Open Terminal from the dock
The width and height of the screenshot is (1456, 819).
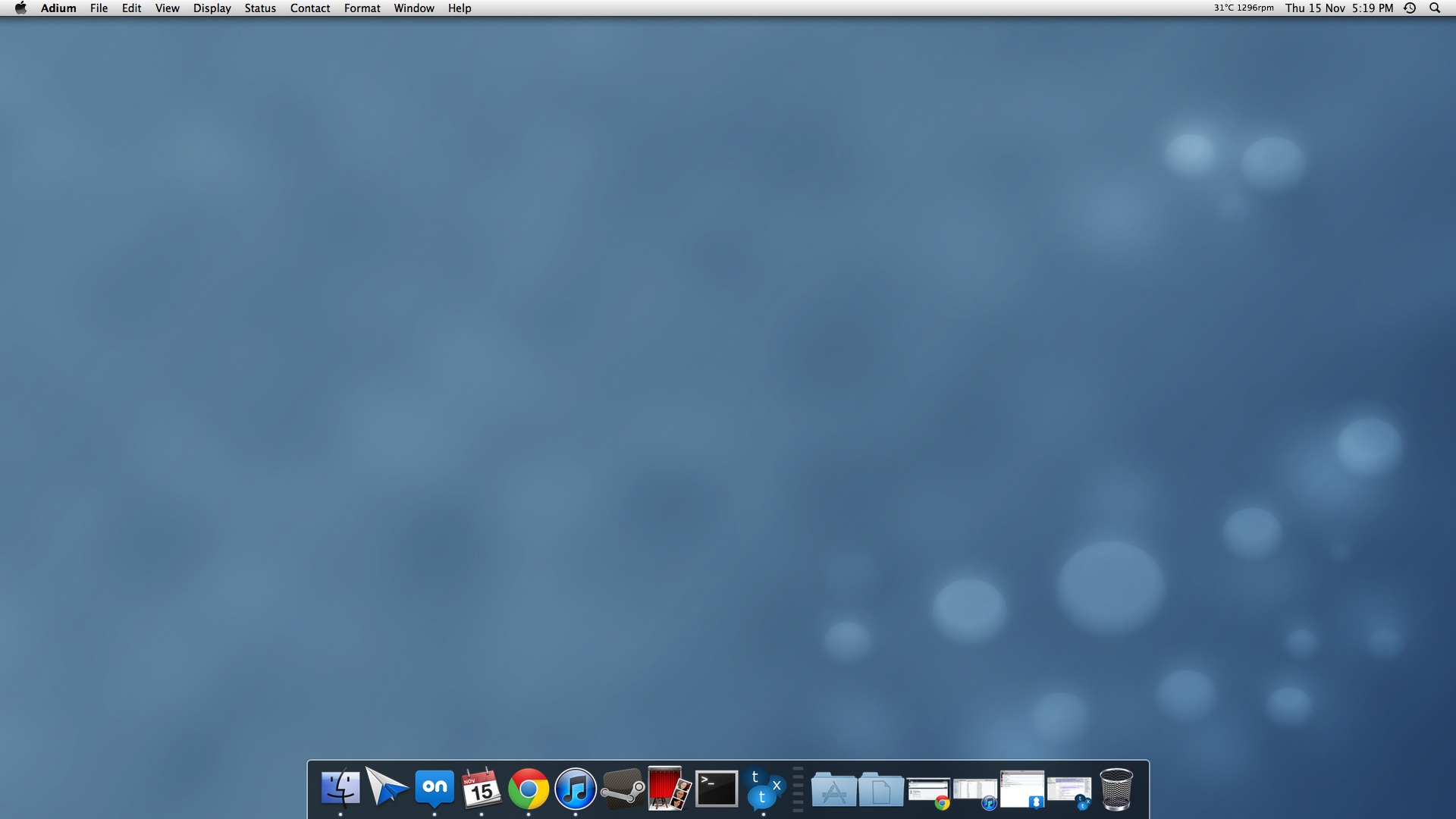coord(717,789)
